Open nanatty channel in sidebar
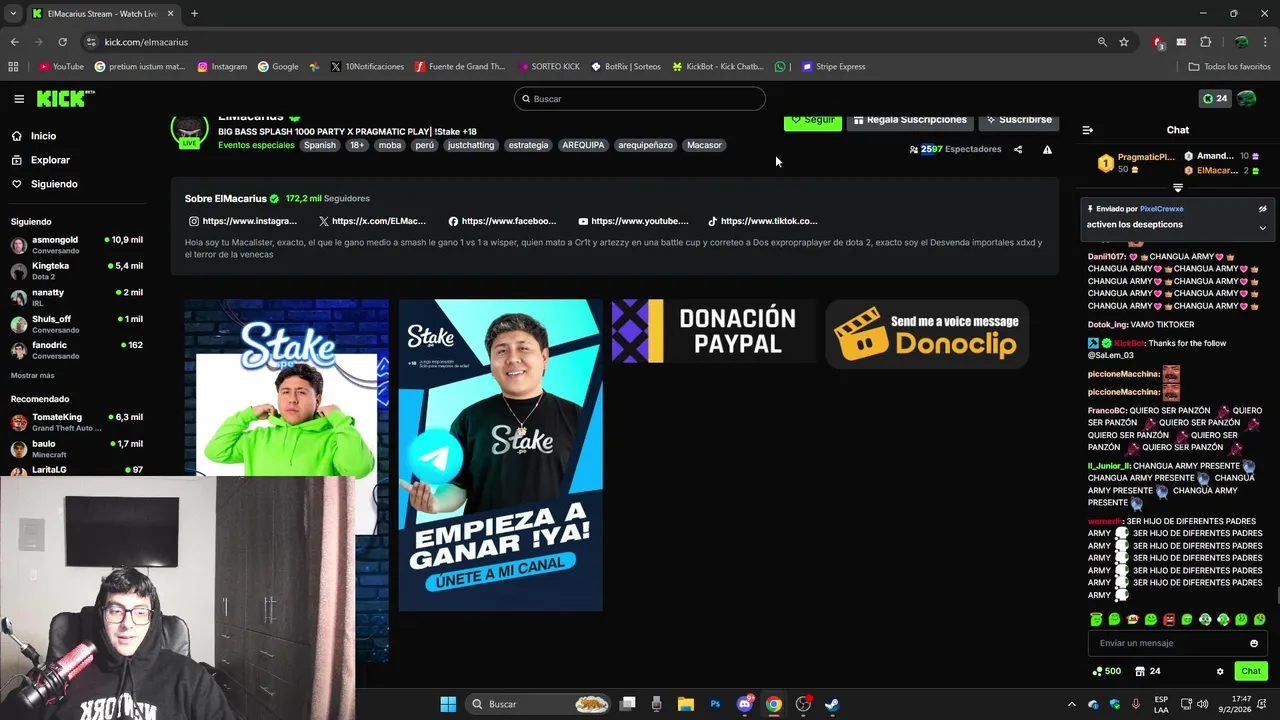The height and width of the screenshot is (720, 1280). (x=78, y=297)
